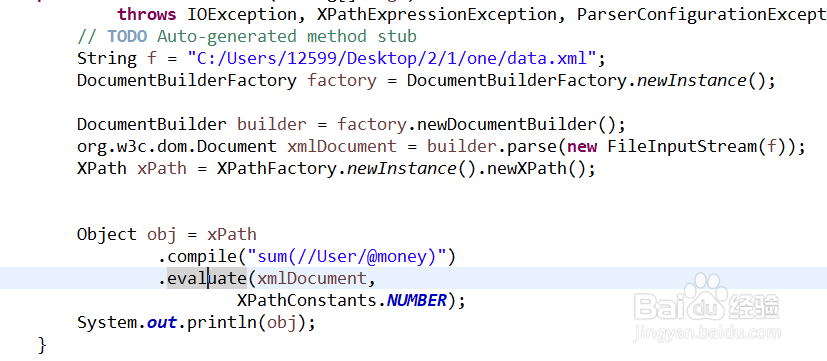Click "builder.parse" method call

tap(492, 146)
